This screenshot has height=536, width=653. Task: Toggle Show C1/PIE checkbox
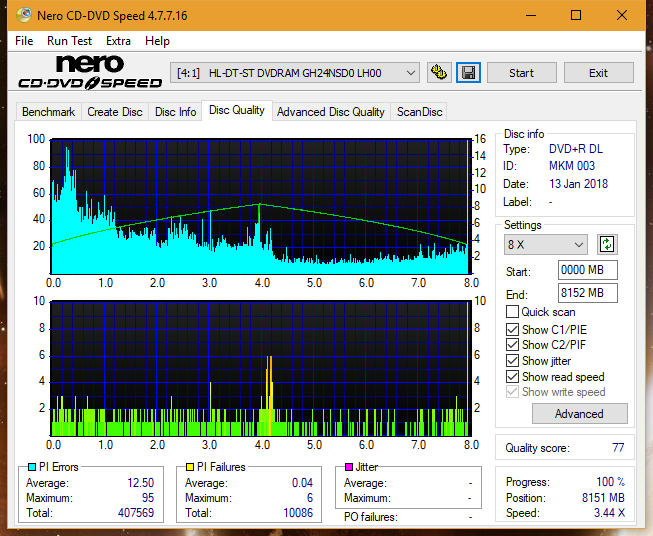512,329
